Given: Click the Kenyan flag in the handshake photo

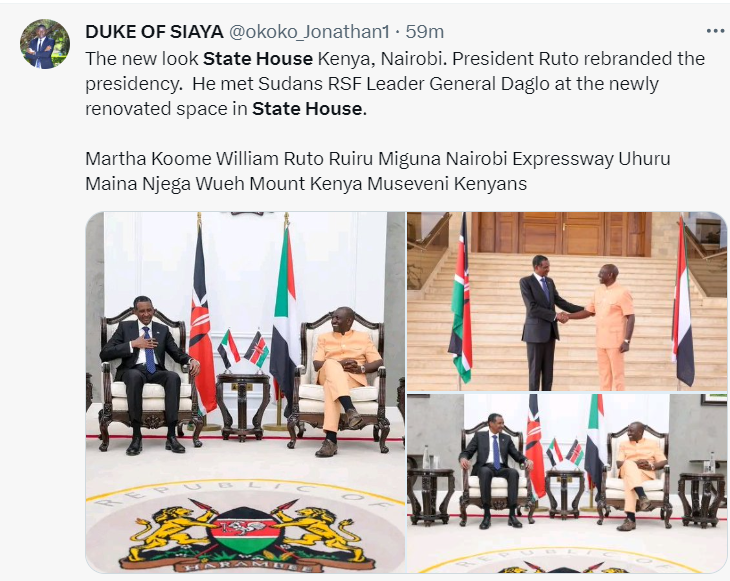Looking at the screenshot, I should 460,300.
